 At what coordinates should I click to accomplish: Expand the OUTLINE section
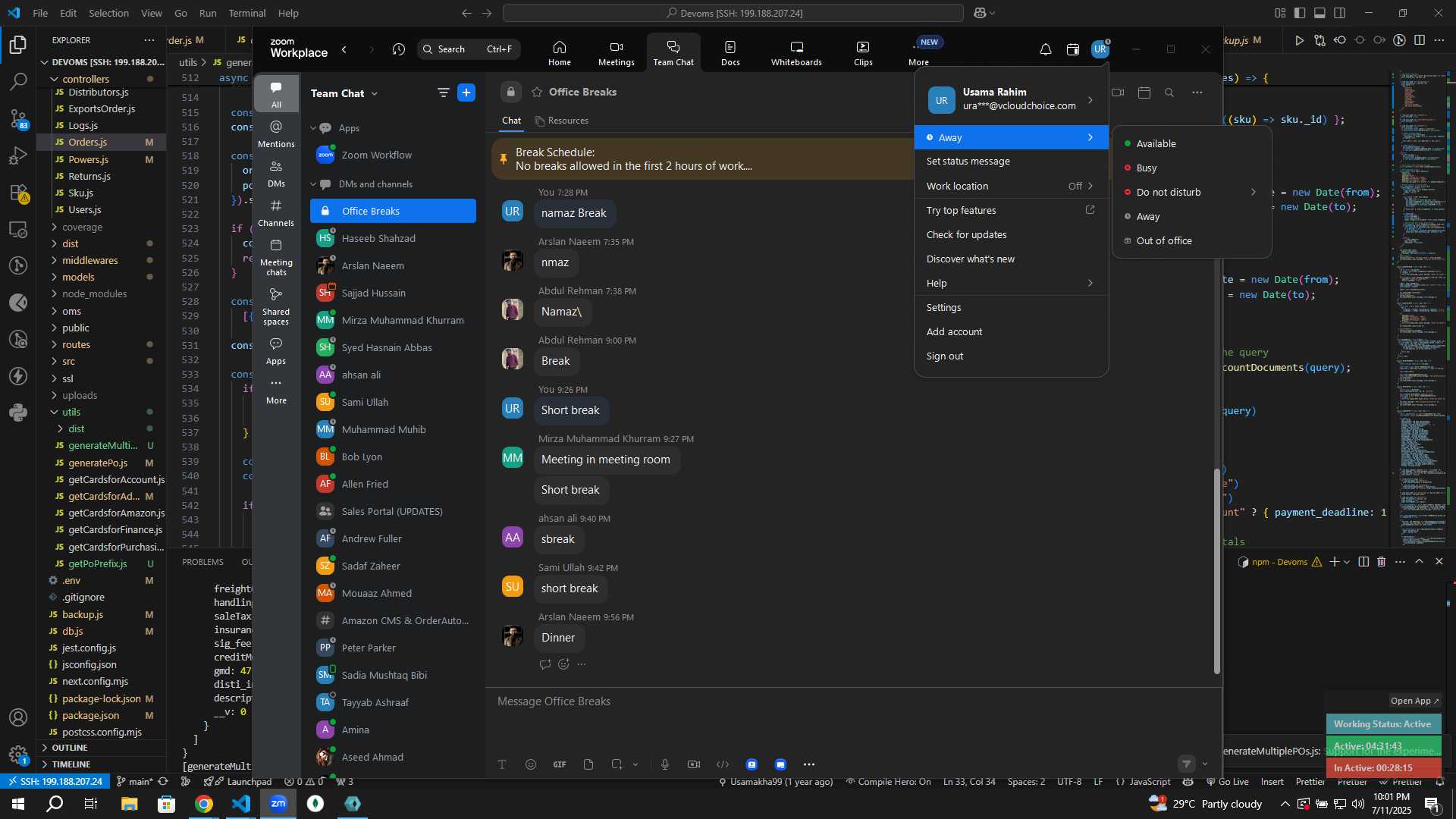[70, 748]
